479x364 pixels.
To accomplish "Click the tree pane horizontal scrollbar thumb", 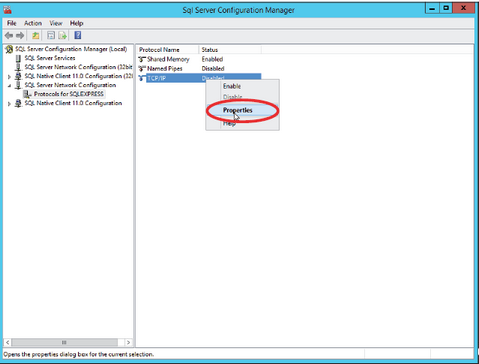I will coord(64,342).
